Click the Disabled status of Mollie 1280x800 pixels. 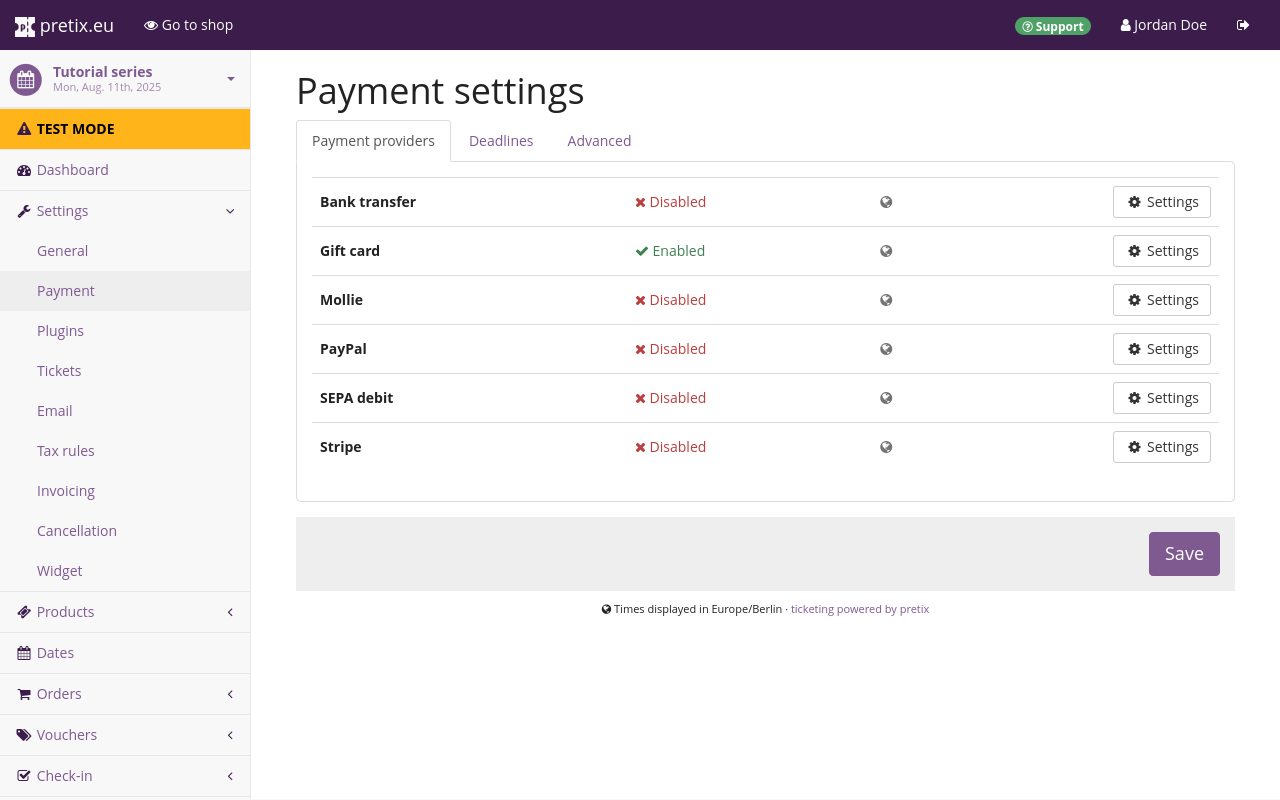(670, 300)
